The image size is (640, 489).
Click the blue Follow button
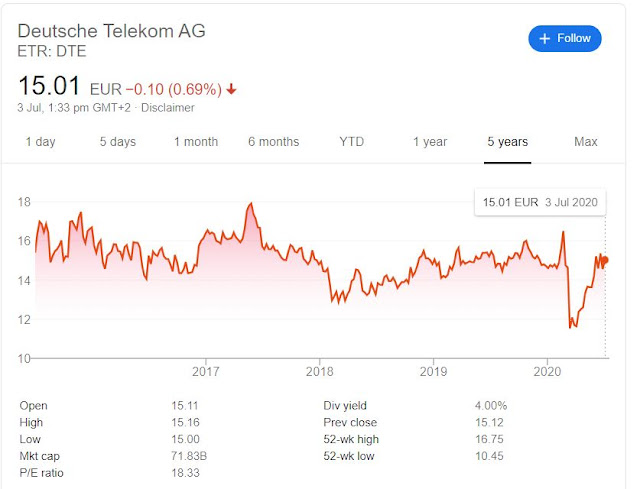(x=564, y=39)
